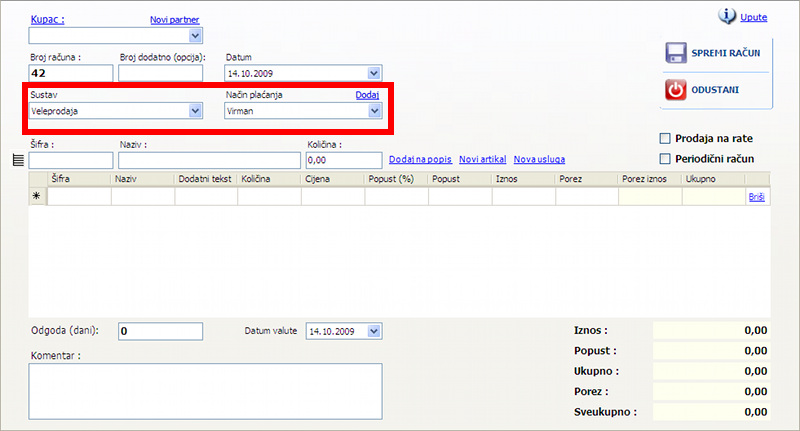
Task: Click Dodaj link for payment method
Action: coord(367,95)
